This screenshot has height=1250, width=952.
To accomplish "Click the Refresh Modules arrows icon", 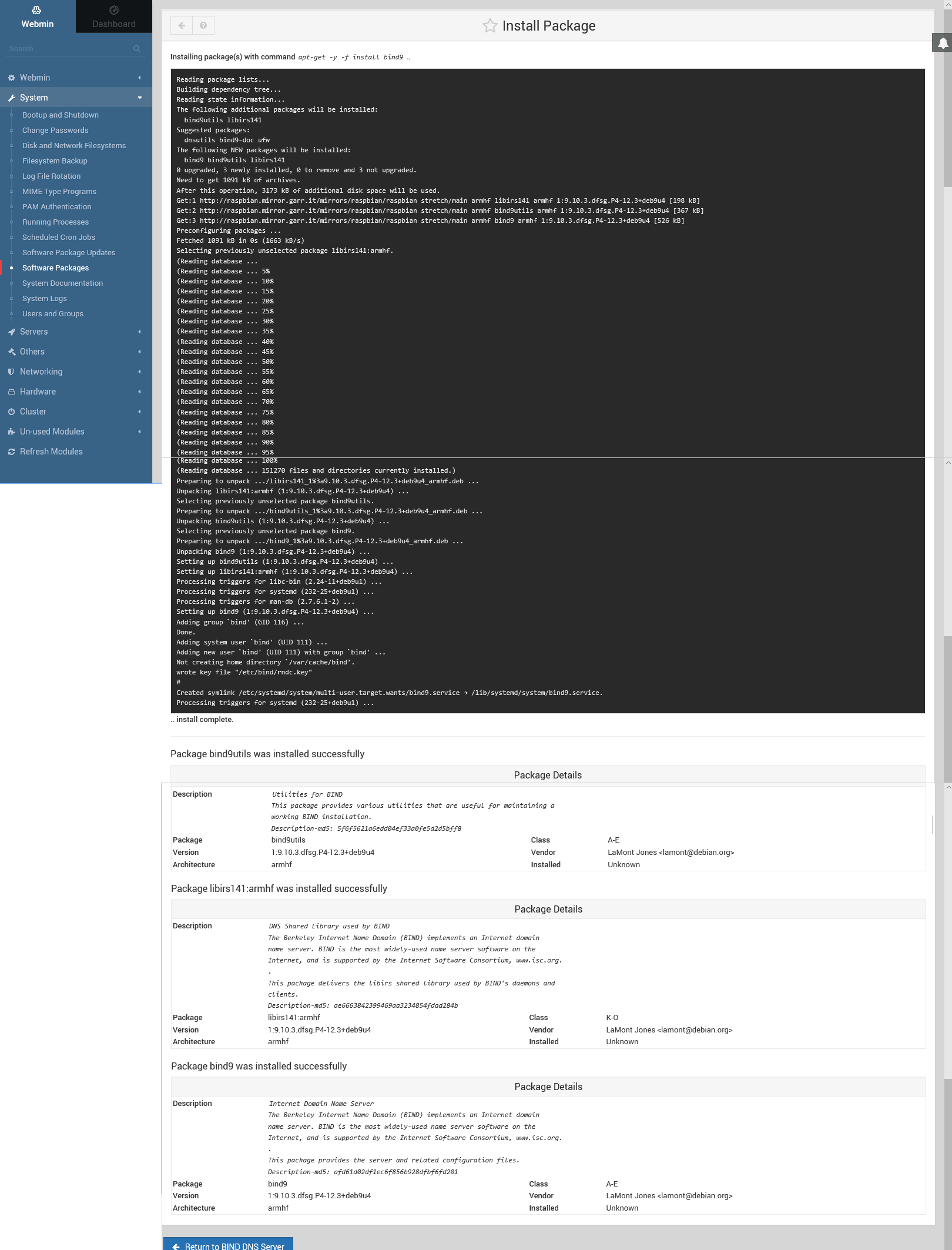I will pos(11,452).
